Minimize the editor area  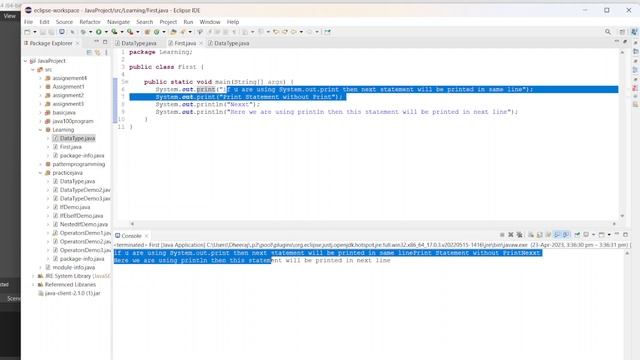pos(617,42)
